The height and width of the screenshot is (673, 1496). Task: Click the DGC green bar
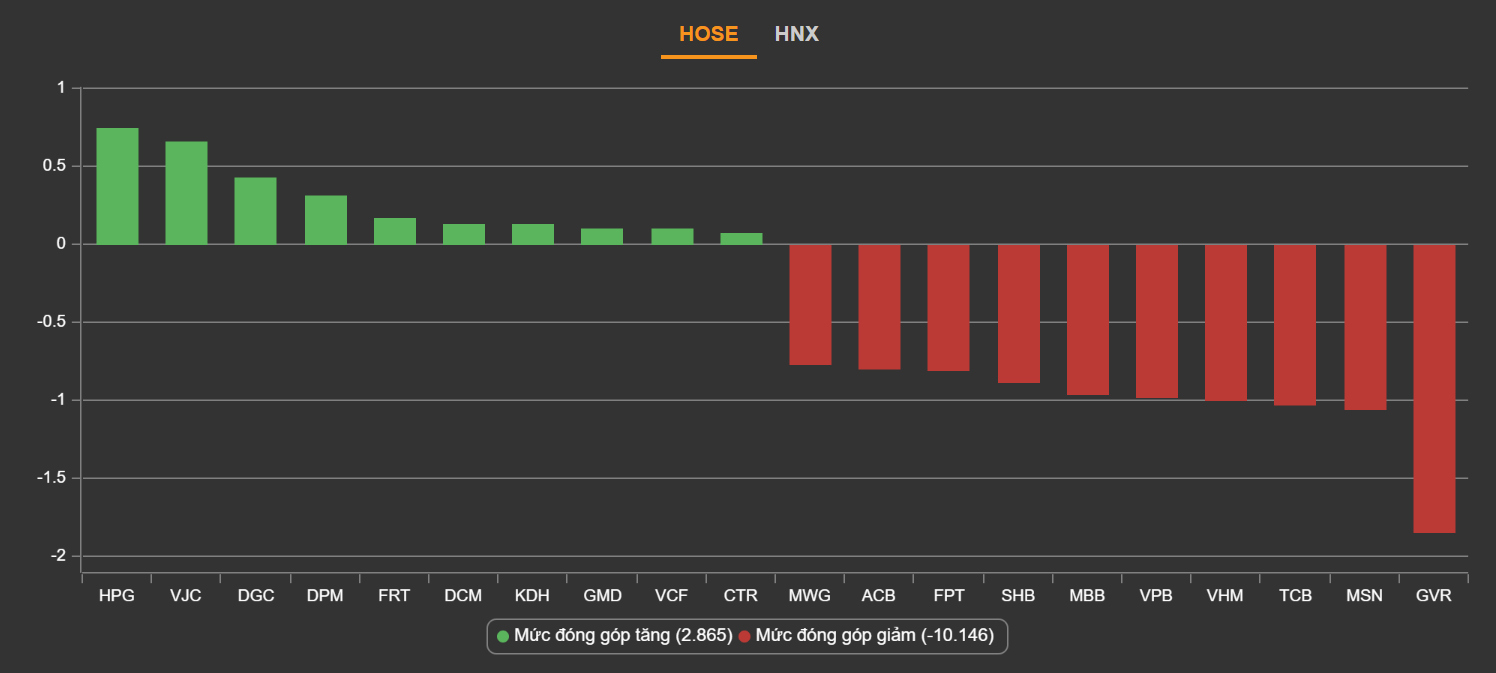pos(255,211)
